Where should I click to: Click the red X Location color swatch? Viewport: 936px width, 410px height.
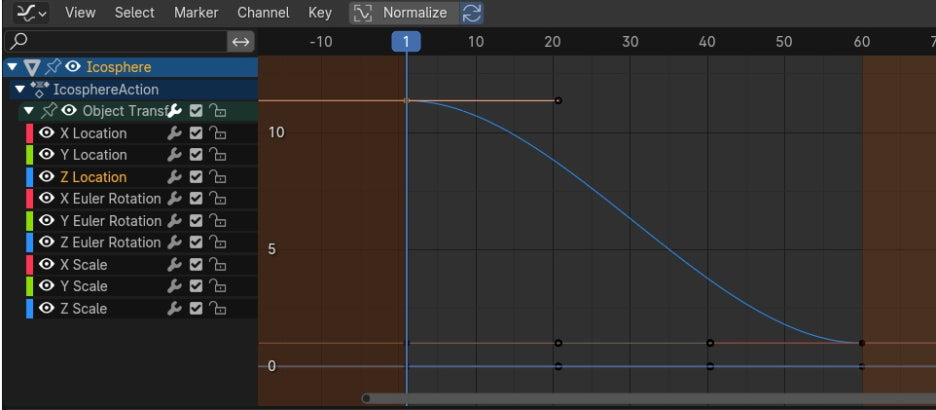29,133
